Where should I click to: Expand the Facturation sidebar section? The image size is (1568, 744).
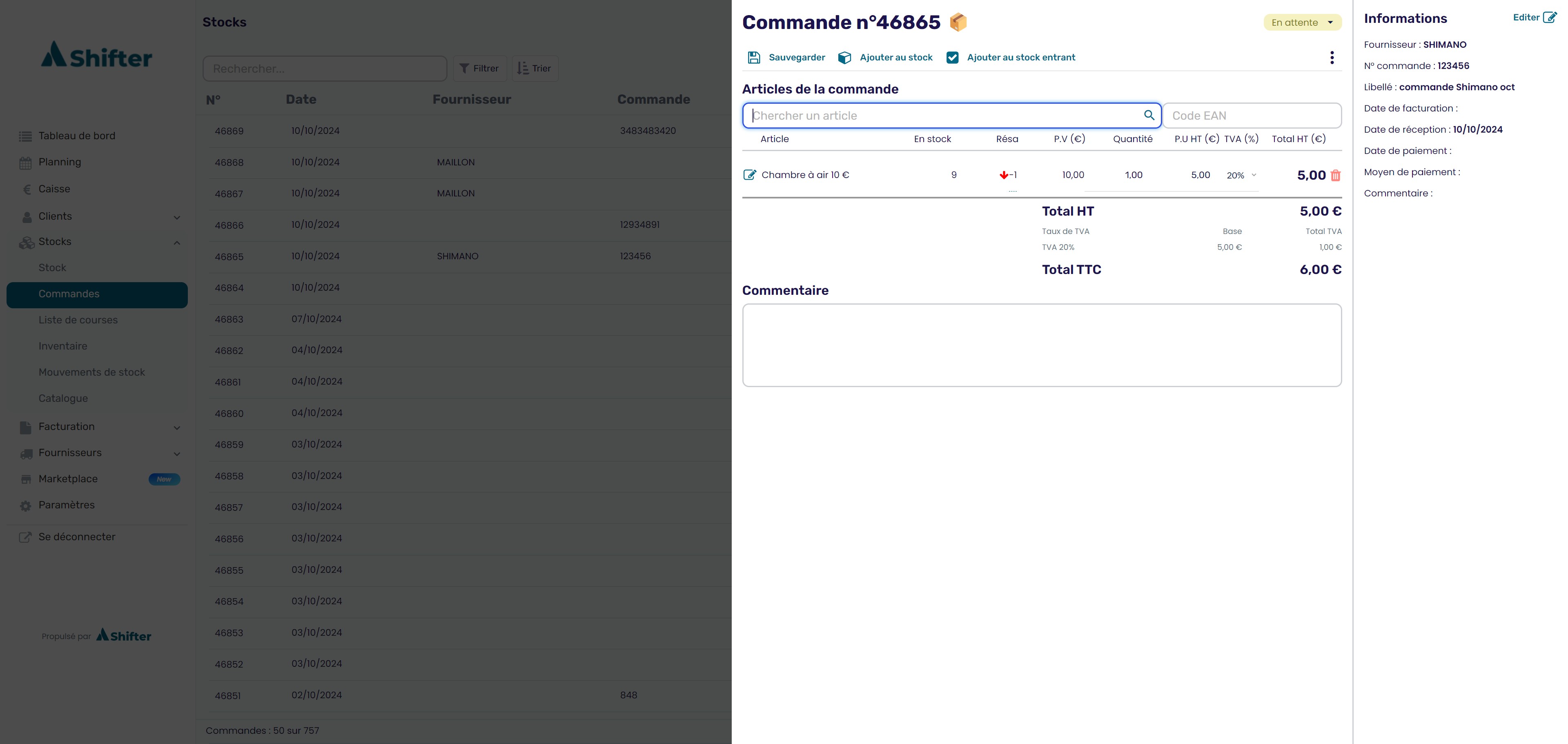176,428
